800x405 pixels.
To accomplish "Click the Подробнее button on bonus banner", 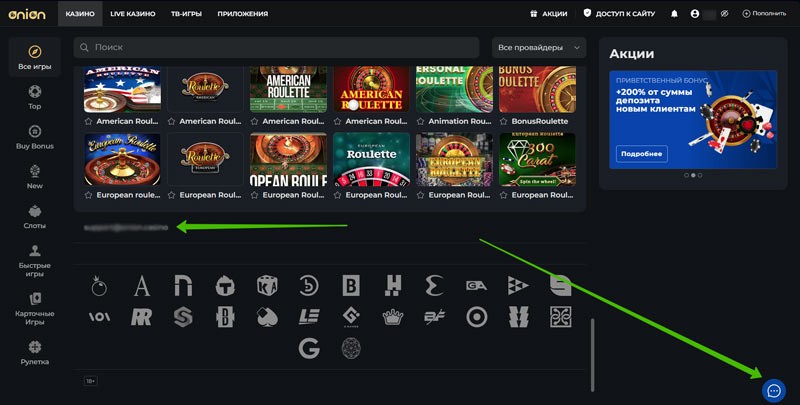I will [x=641, y=153].
